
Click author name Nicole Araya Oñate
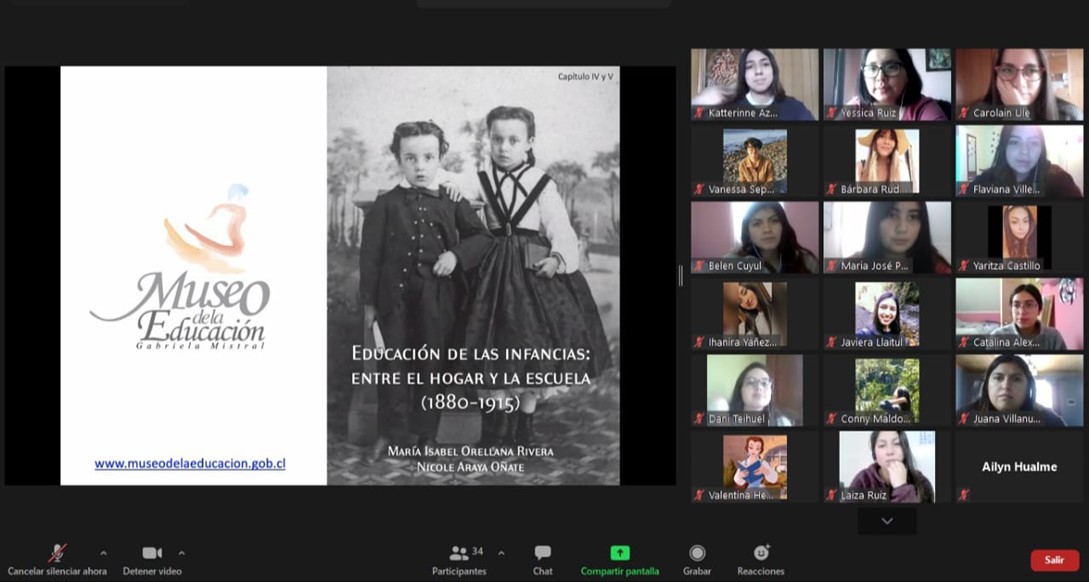coord(471,467)
